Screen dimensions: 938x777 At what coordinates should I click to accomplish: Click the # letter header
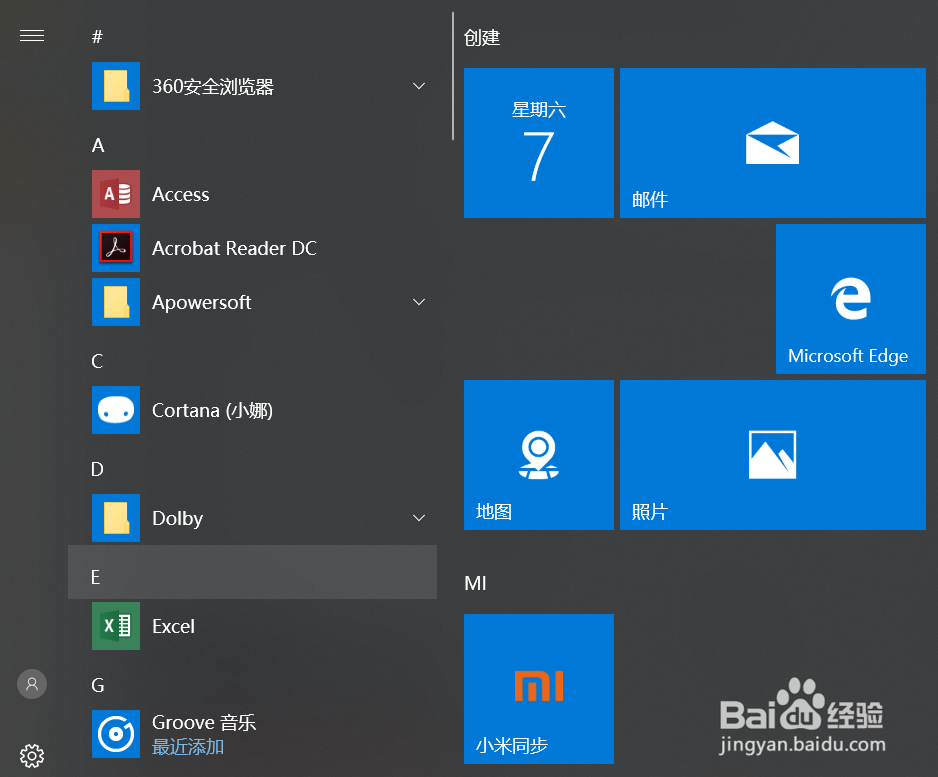coord(97,37)
